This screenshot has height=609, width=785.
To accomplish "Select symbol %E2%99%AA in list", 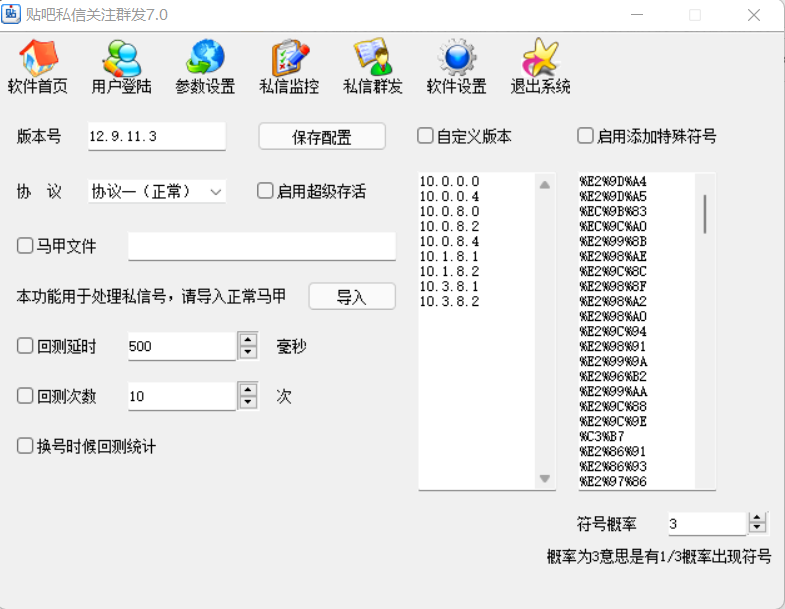I will tap(613, 392).
